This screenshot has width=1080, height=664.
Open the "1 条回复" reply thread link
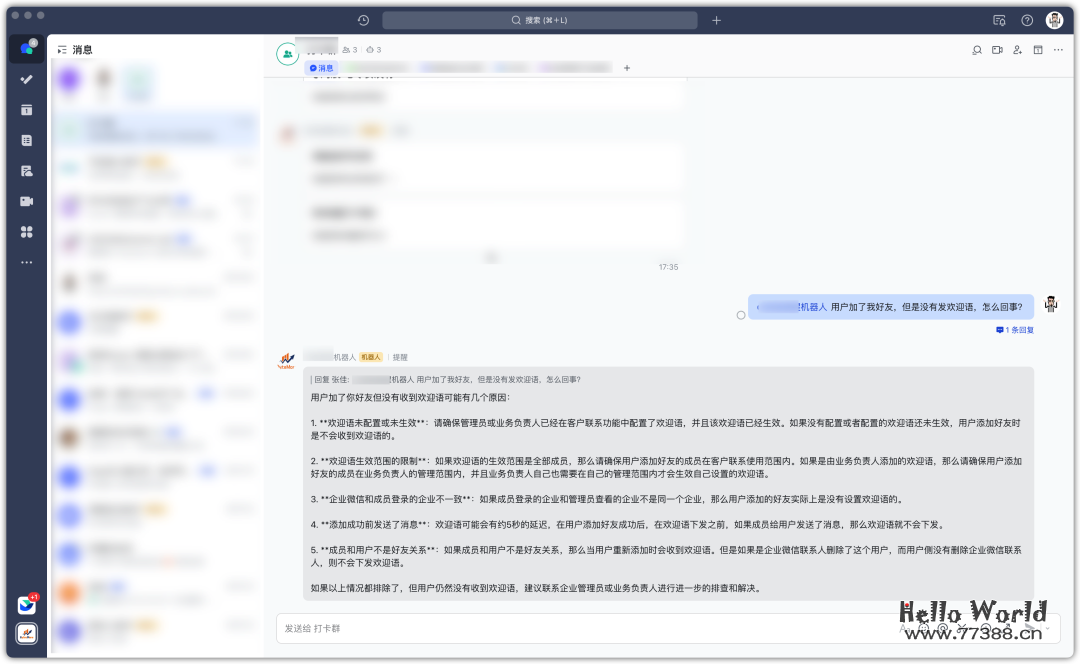pos(1014,329)
